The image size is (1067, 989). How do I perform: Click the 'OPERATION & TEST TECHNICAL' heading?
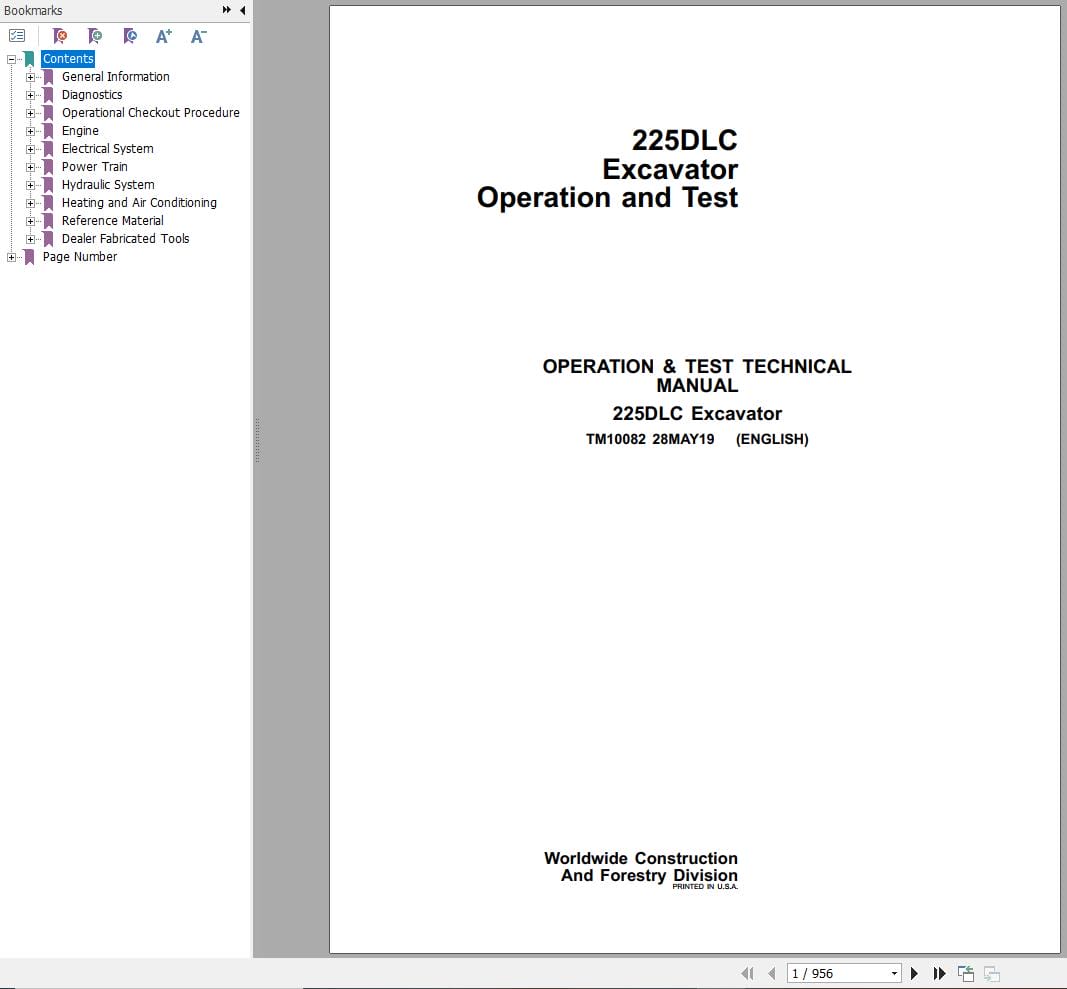pyautogui.click(x=697, y=366)
